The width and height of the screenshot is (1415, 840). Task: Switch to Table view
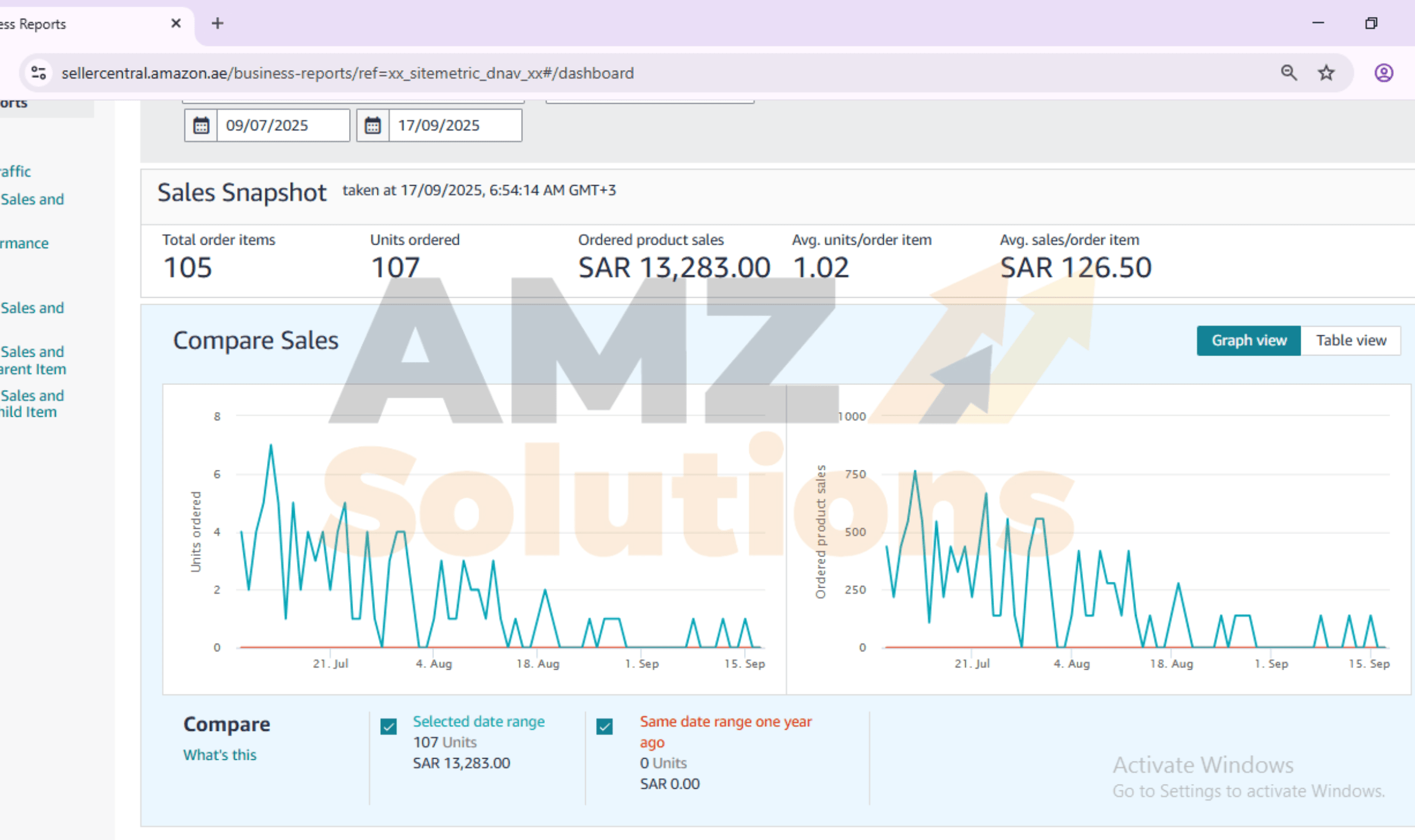click(1351, 341)
